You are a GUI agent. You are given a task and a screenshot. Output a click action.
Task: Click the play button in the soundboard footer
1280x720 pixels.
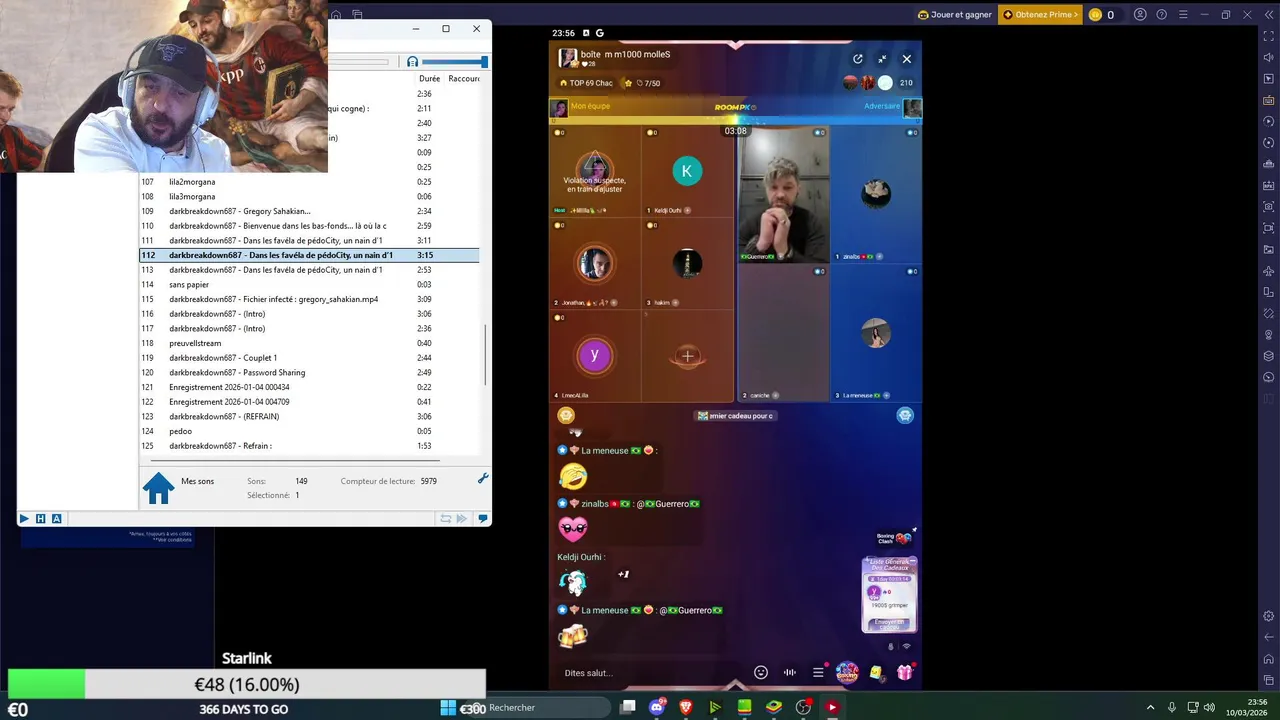[24, 518]
